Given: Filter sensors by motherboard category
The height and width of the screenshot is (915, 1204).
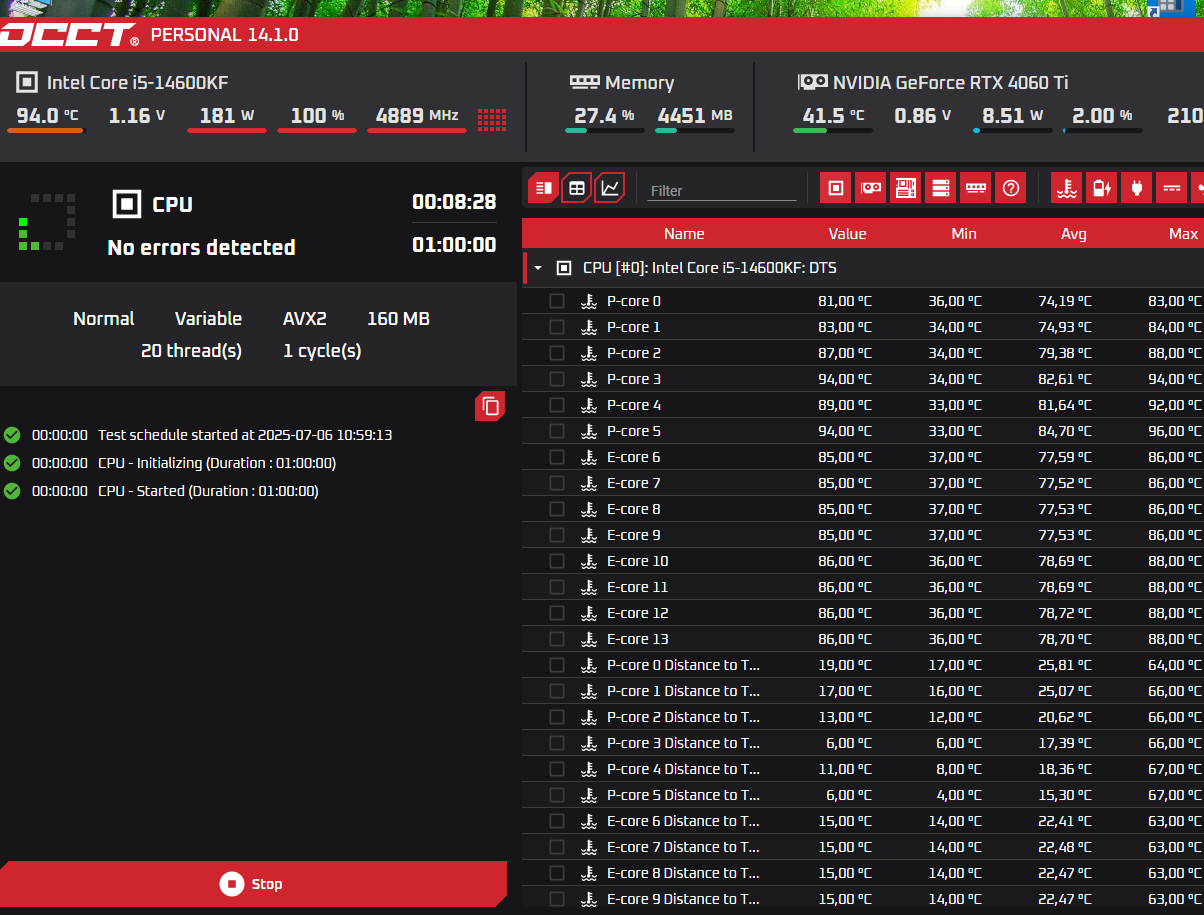Looking at the screenshot, I should pos(905,187).
